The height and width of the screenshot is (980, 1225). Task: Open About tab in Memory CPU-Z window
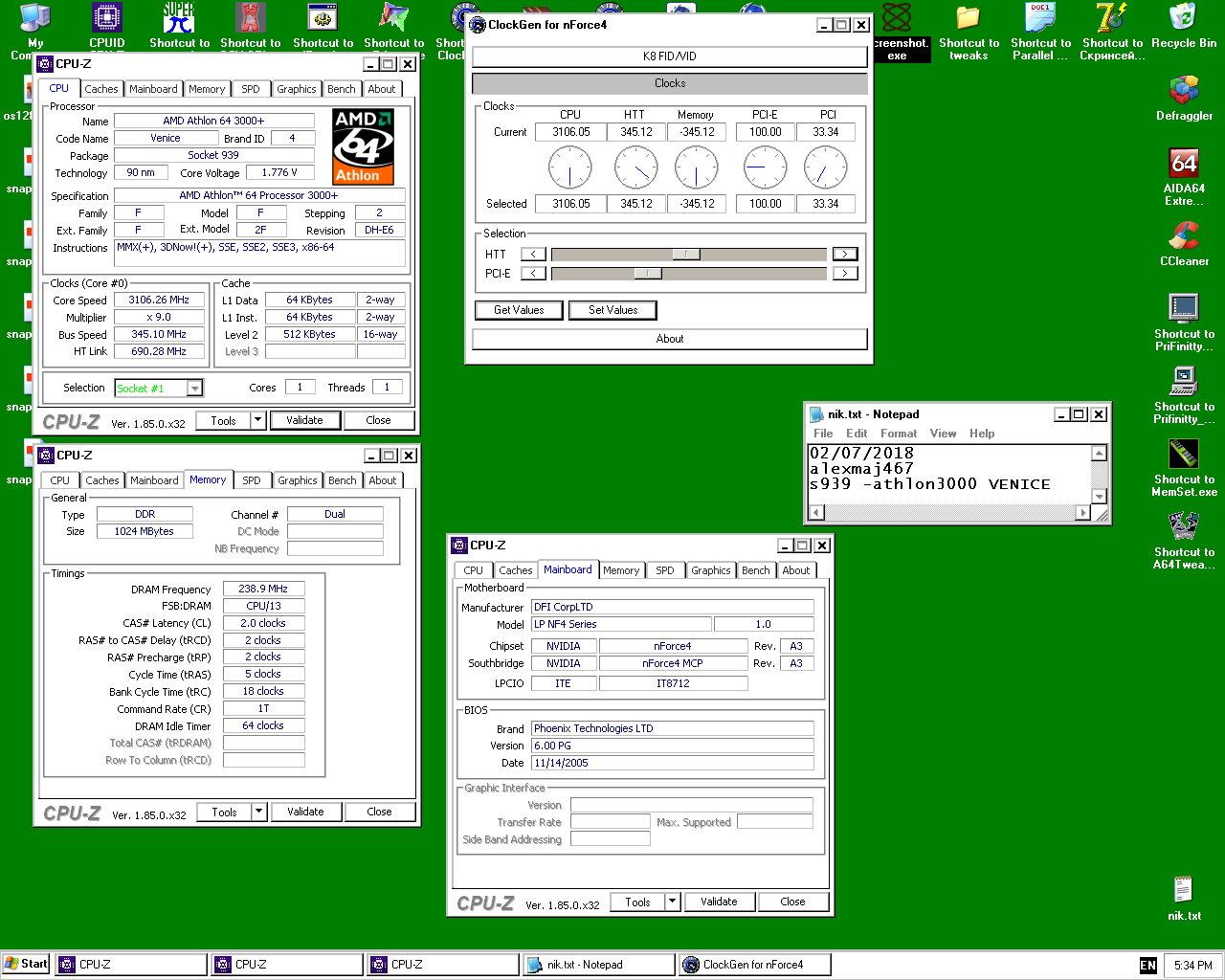pyautogui.click(x=382, y=480)
